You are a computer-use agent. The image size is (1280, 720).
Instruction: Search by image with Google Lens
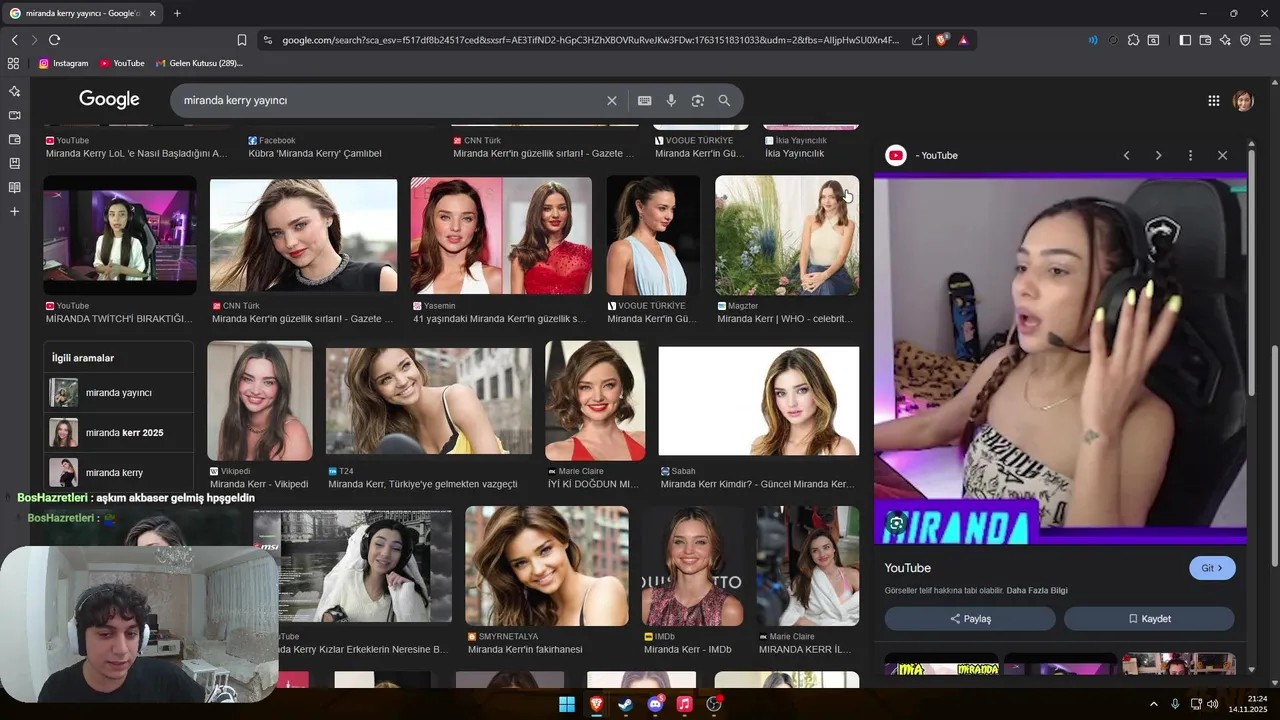click(x=698, y=100)
